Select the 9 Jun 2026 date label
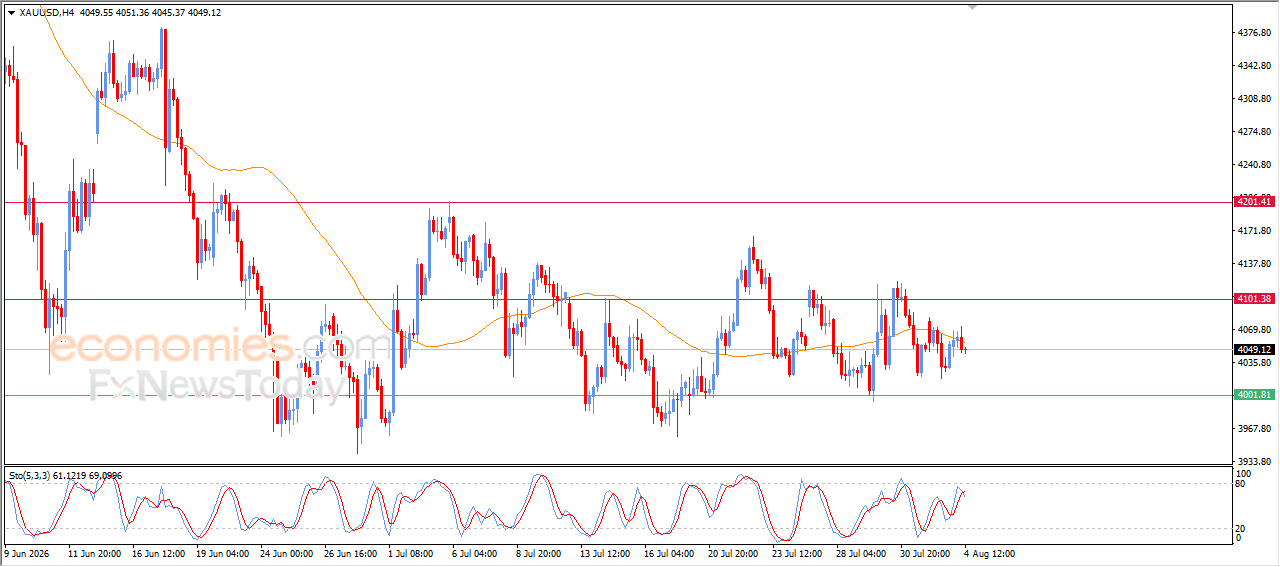The width and height of the screenshot is (1280, 567). click(x=29, y=552)
